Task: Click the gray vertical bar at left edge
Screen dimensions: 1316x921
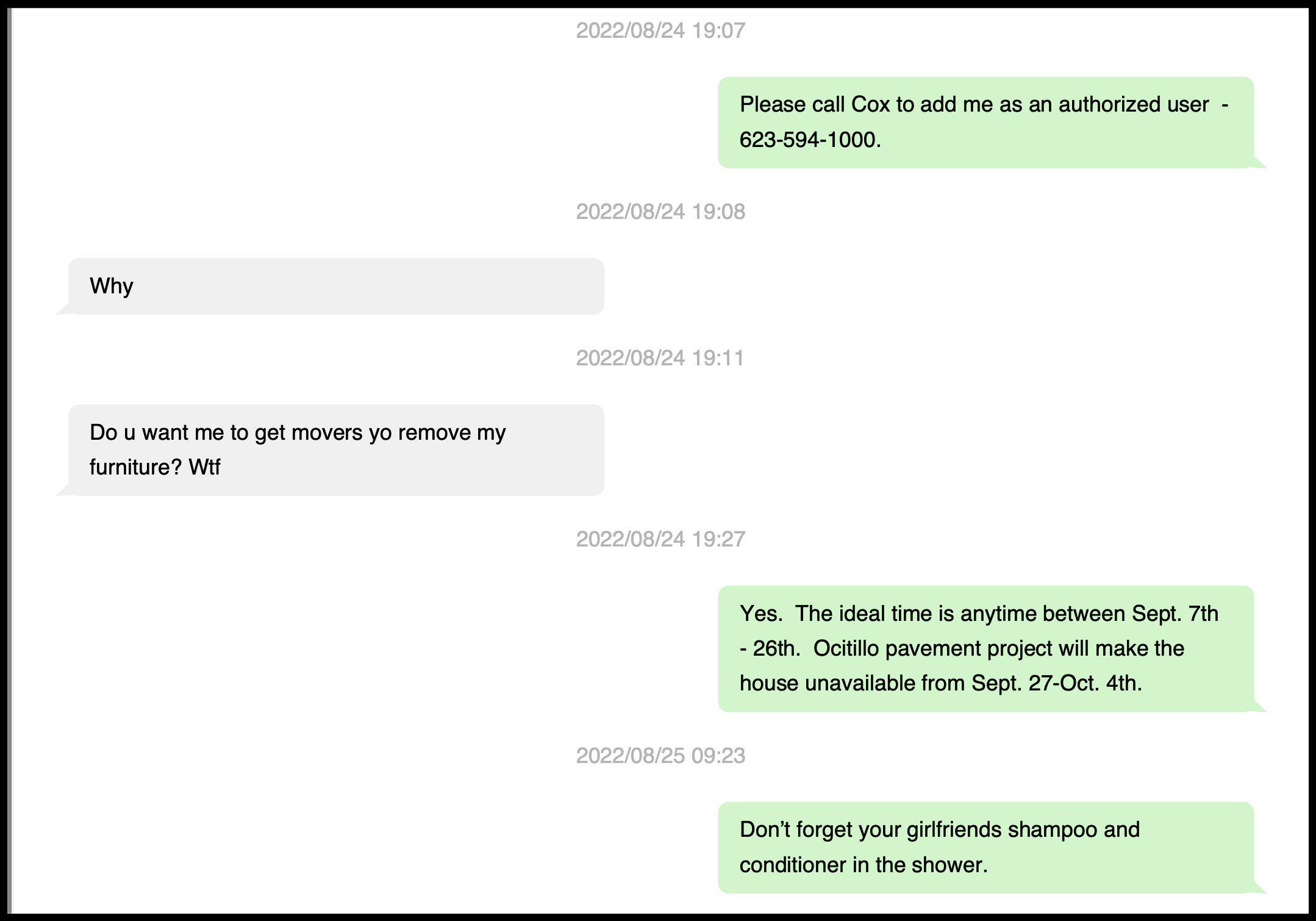Action: [9, 460]
